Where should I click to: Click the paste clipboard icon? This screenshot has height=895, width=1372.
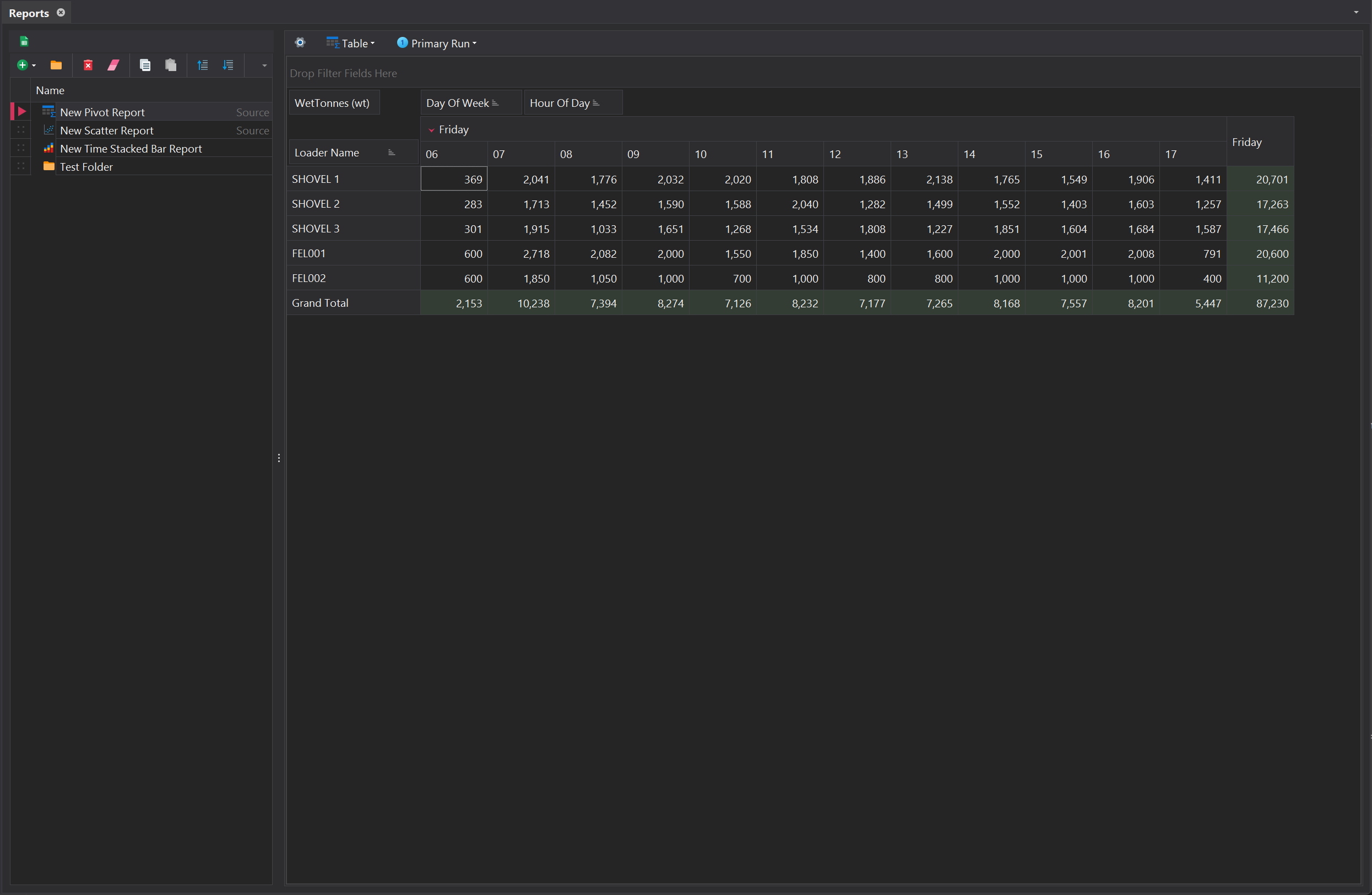[171, 65]
